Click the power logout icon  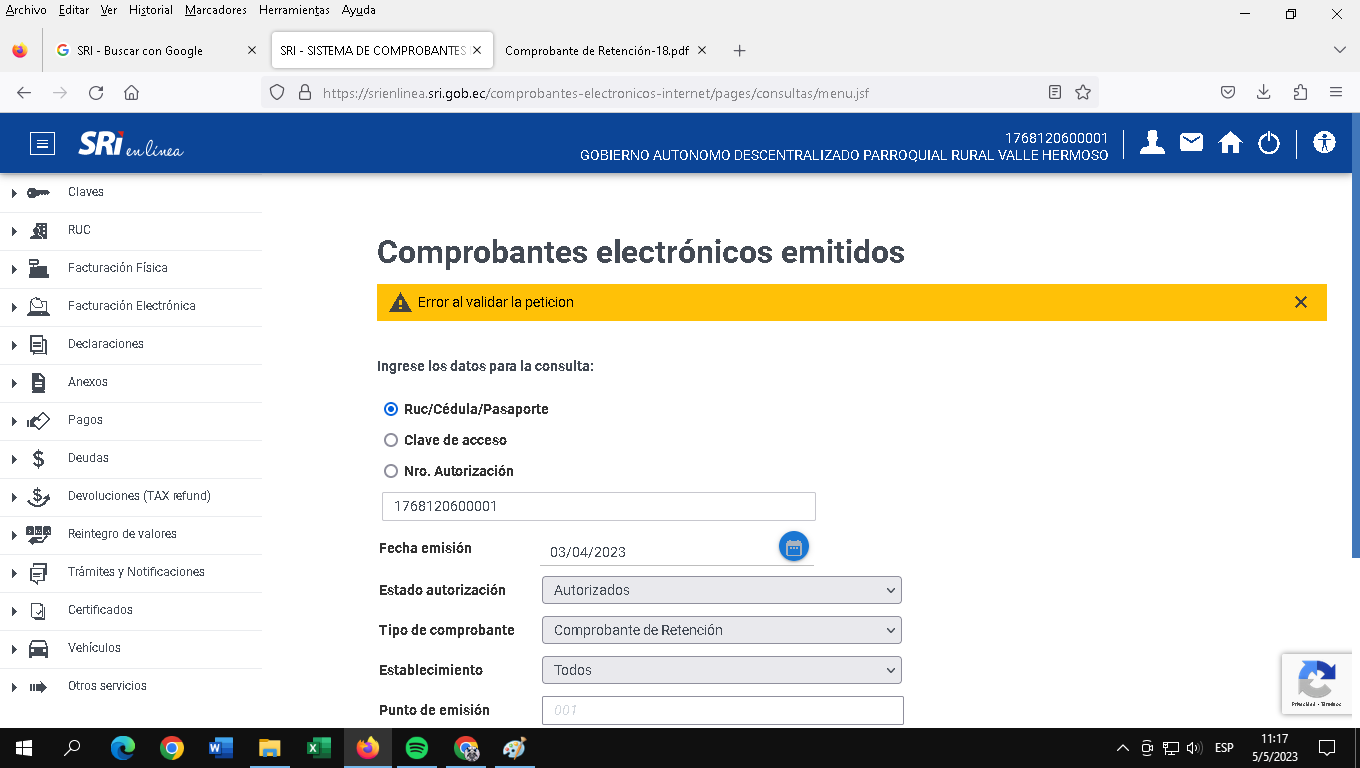click(1269, 143)
